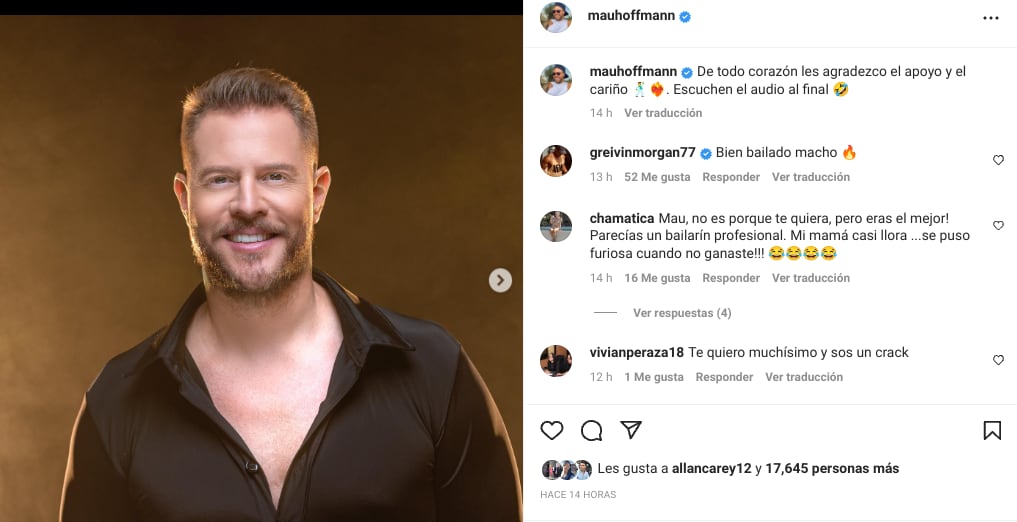
Task: Like the post with the heart icon
Action: (x=552, y=430)
